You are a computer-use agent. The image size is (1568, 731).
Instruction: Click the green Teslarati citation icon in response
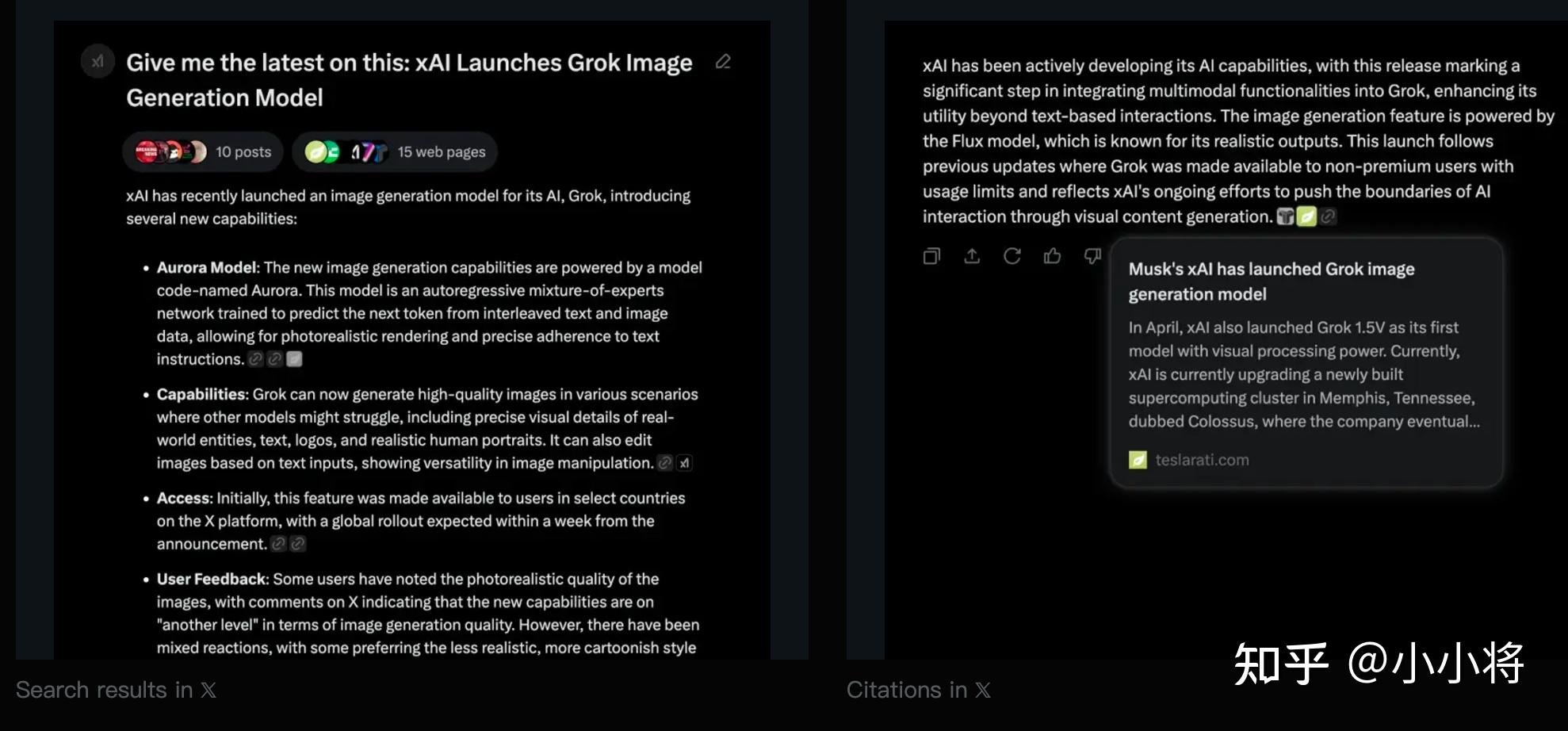(1306, 216)
